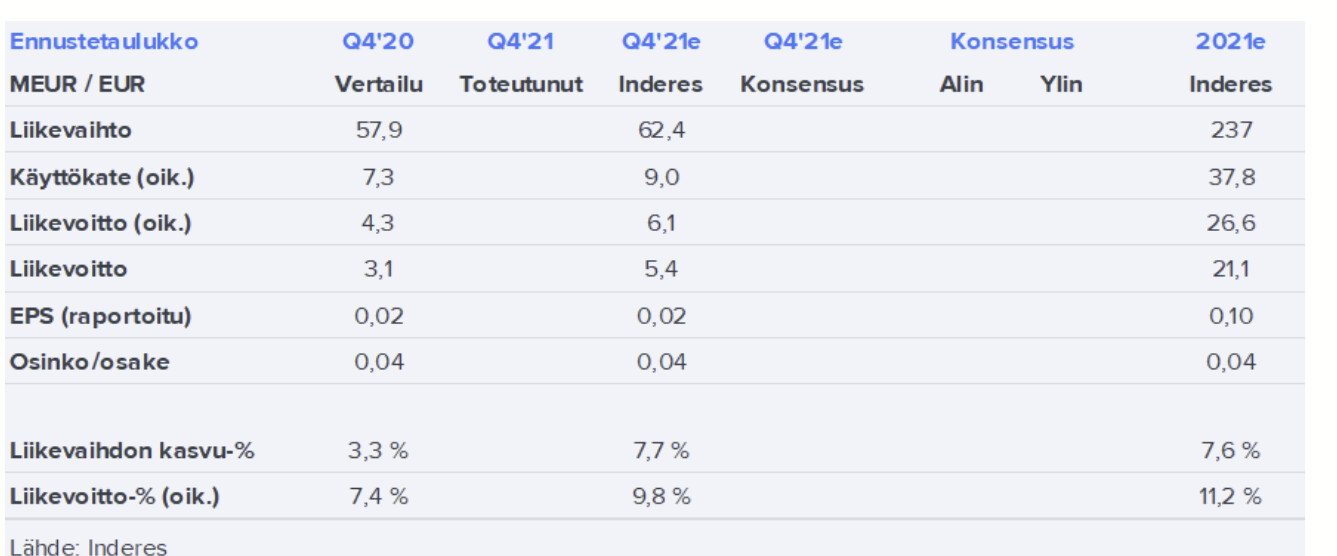This screenshot has height=556, width=1337.
Task: Select the EPS (raportoitu) row label
Action: tap(100, 316)
